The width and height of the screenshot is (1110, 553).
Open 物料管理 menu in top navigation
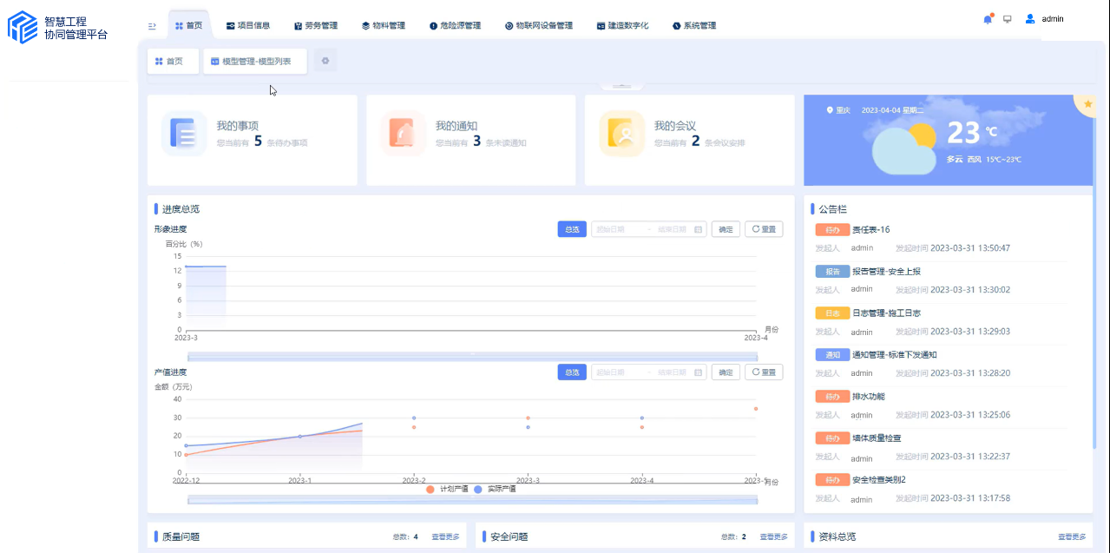[383, 26]
